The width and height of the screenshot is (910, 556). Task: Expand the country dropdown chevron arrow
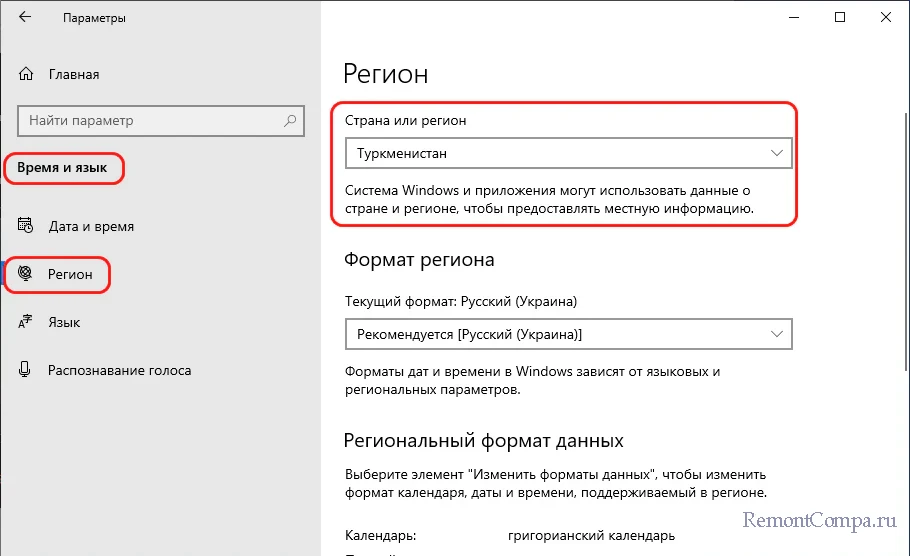tap(777, 154)
